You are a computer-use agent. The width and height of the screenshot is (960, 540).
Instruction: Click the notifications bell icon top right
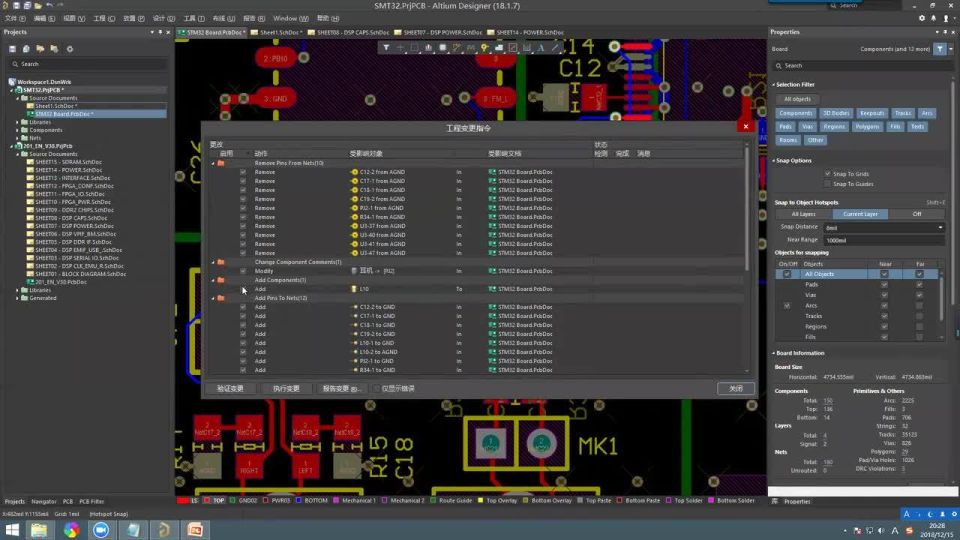(x=934, y=18)
